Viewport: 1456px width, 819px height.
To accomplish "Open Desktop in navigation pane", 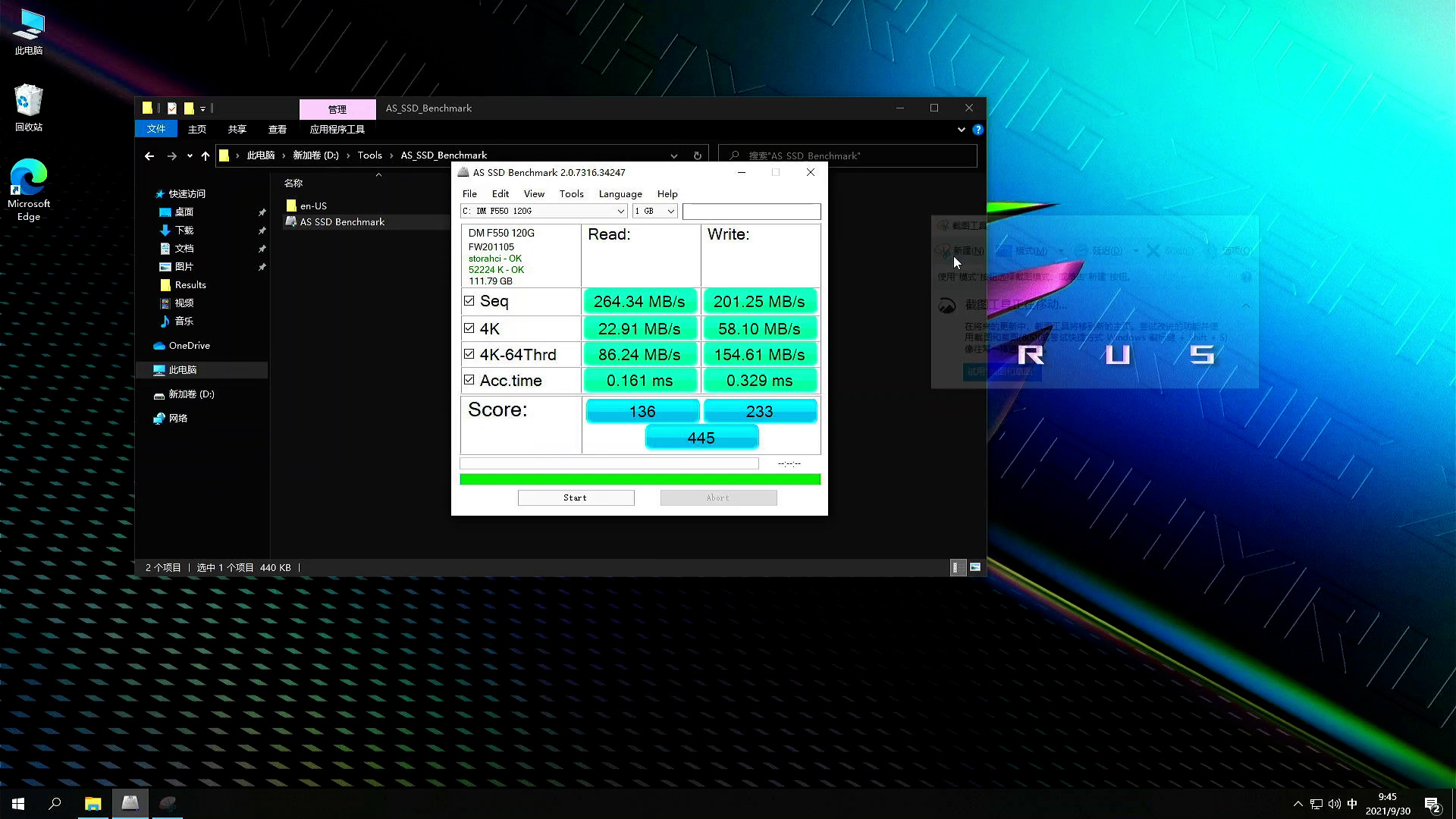I will click(x=184, y=212).
